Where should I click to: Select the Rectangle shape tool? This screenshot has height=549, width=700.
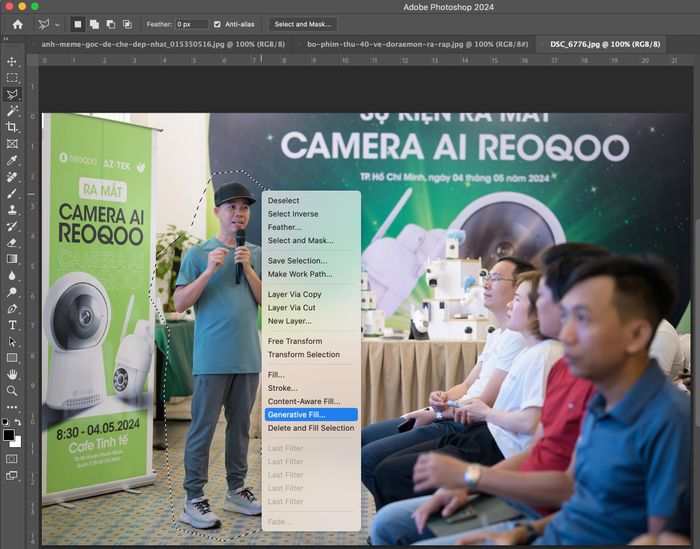tap(12, 358)
